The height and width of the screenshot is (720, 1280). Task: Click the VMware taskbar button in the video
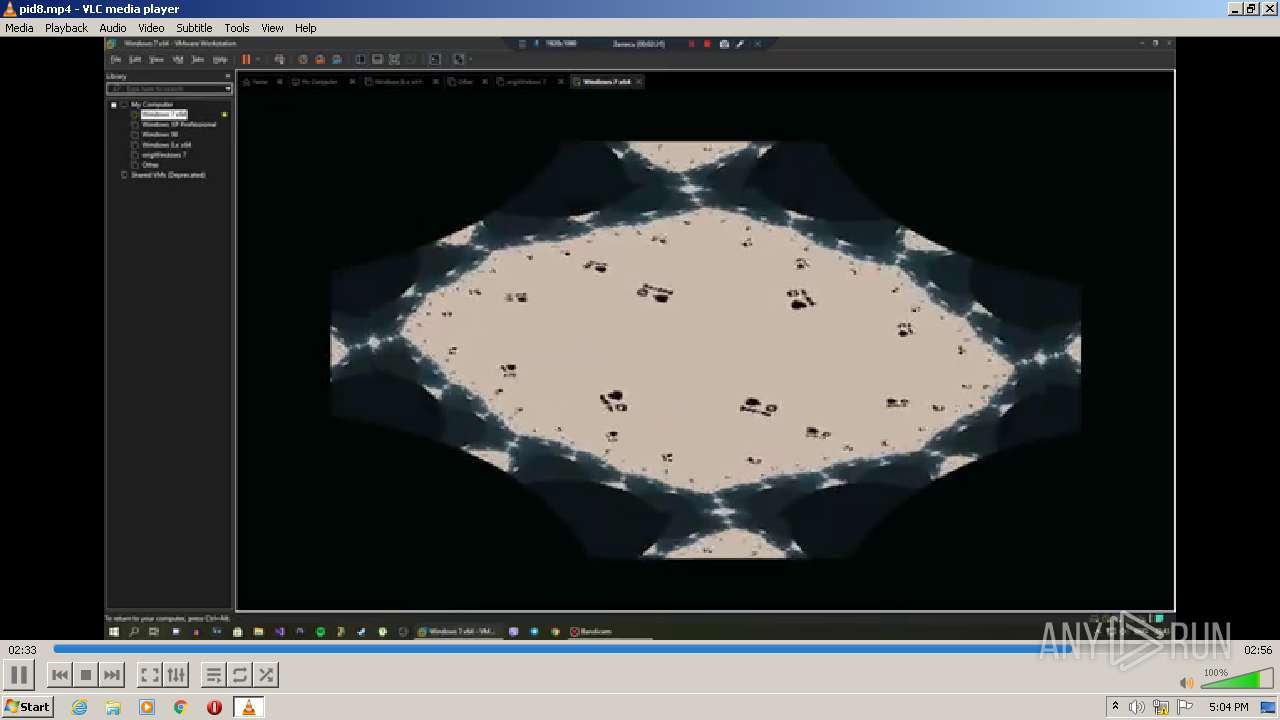point(457,632)
